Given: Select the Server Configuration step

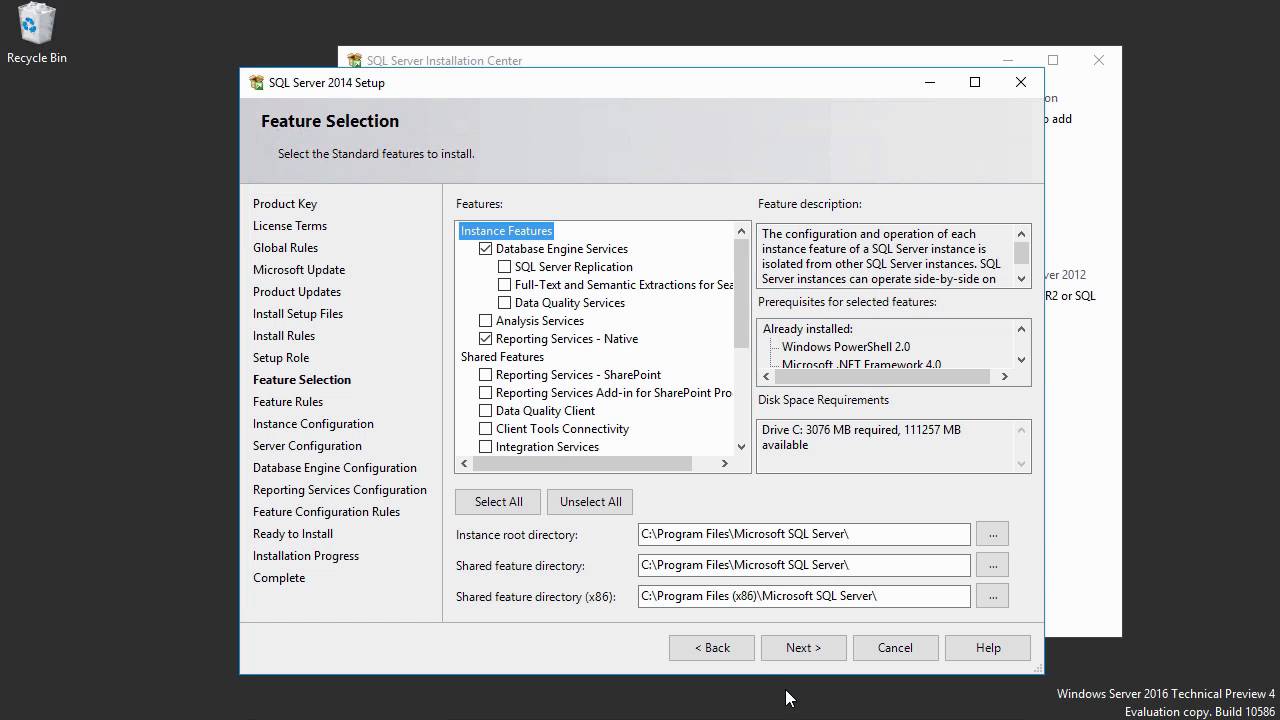Looking at the screenshot, I should click(307, 446).
